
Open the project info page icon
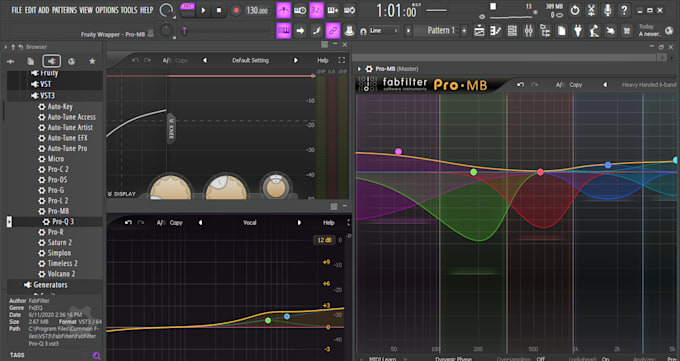click(562, 31)
